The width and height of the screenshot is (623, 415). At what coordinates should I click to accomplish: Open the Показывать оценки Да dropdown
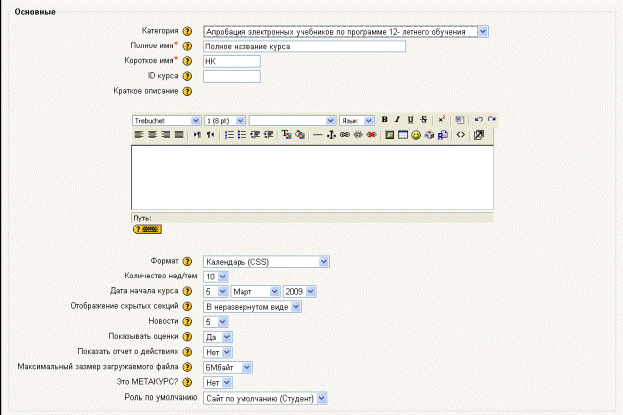point(217,337)
